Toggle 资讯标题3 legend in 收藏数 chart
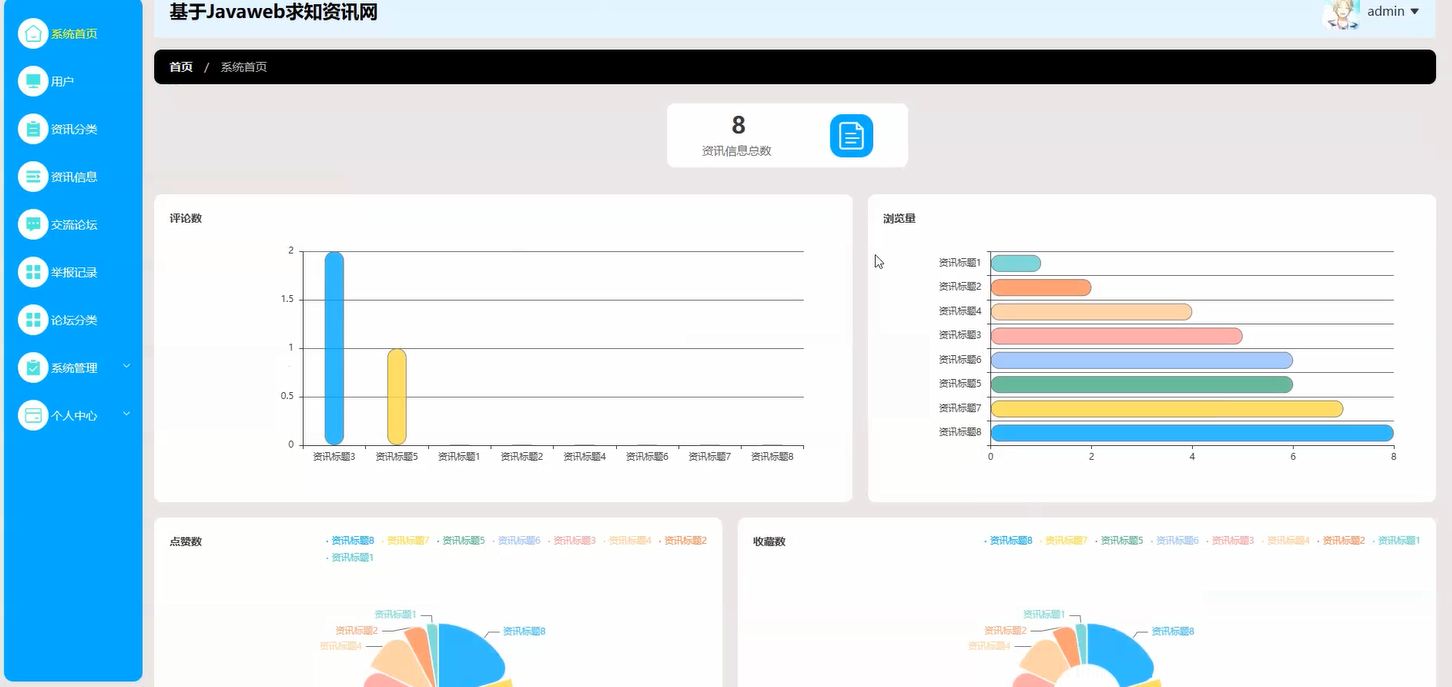 (1230, 541)
